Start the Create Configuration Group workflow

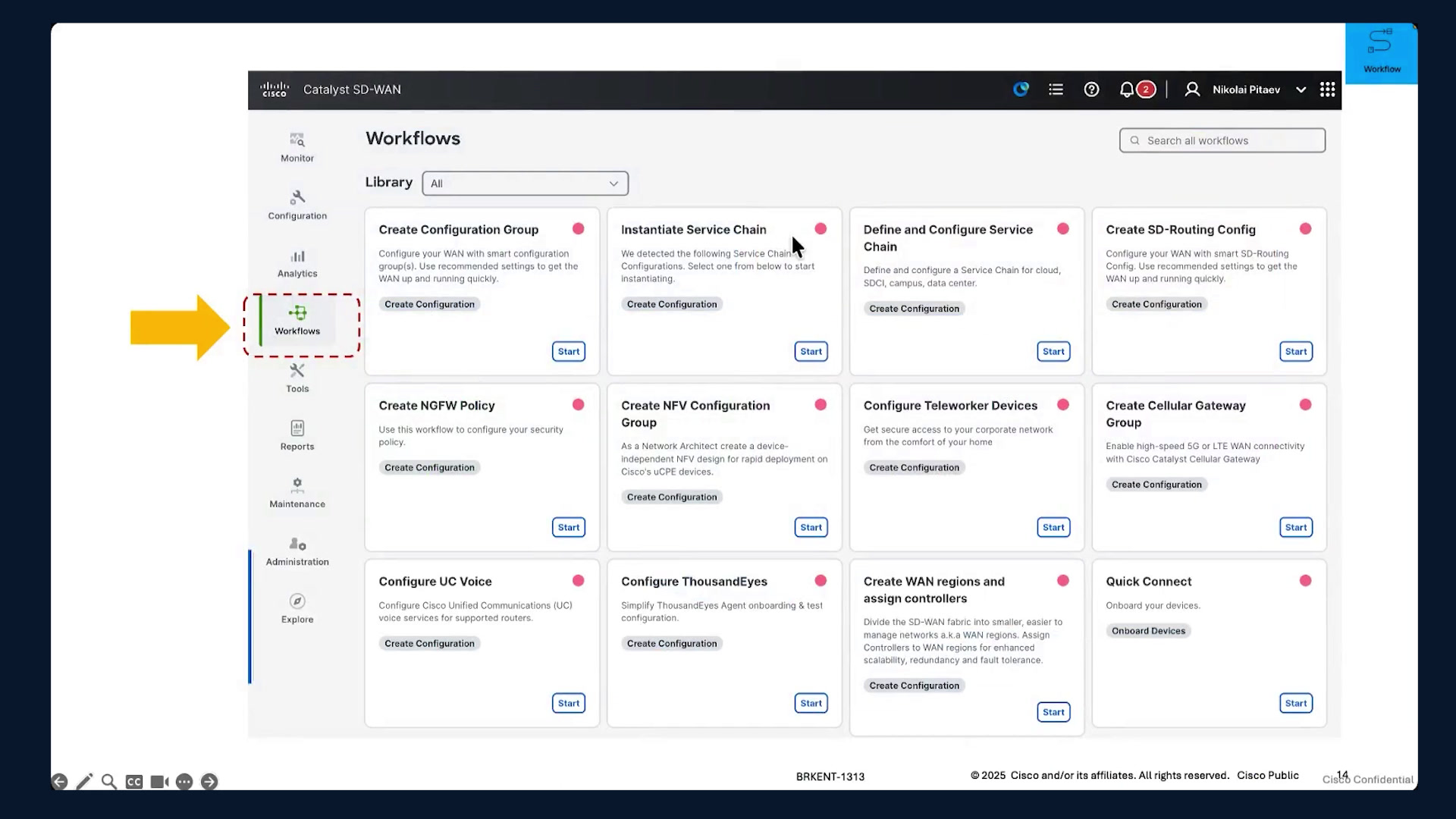(x=569, y=351)
